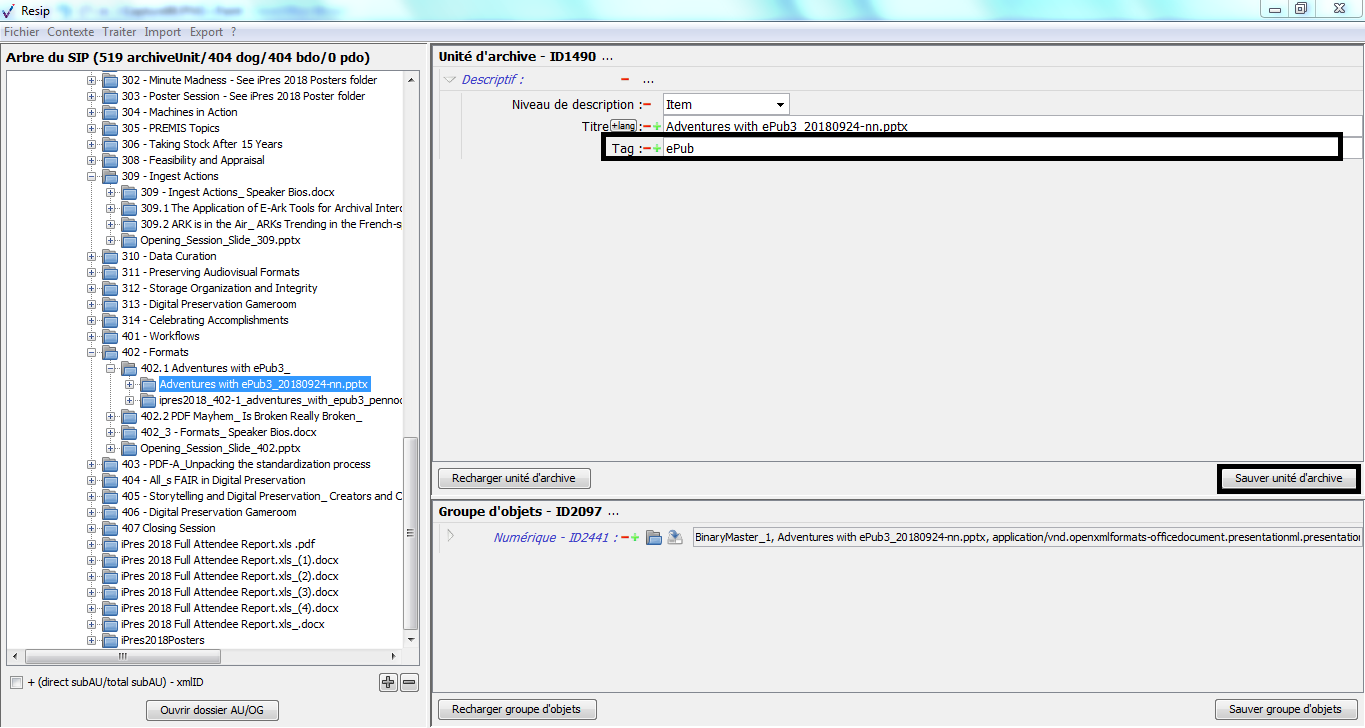This screenshot has height=728, width=1365.
Task: Toggle the direct subAU/total subAU checkbox
Action: (16, 683)
